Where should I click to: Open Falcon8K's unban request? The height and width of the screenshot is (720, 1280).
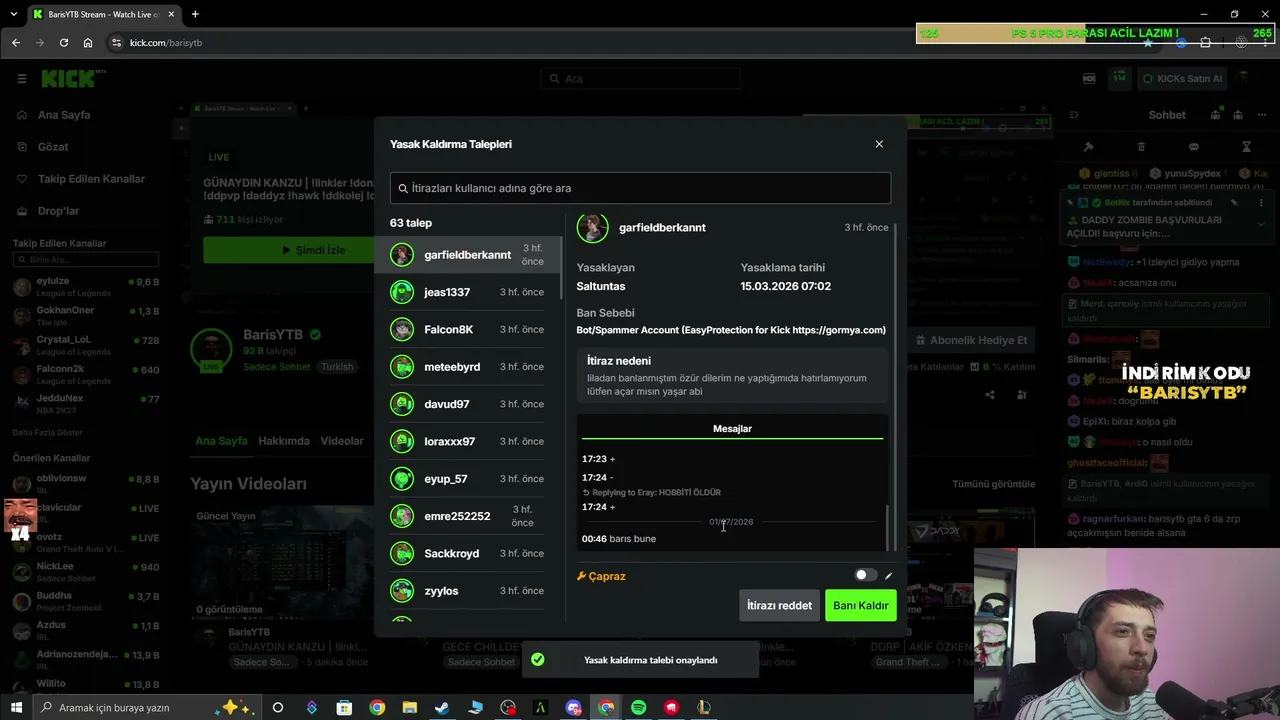(468, 329)
